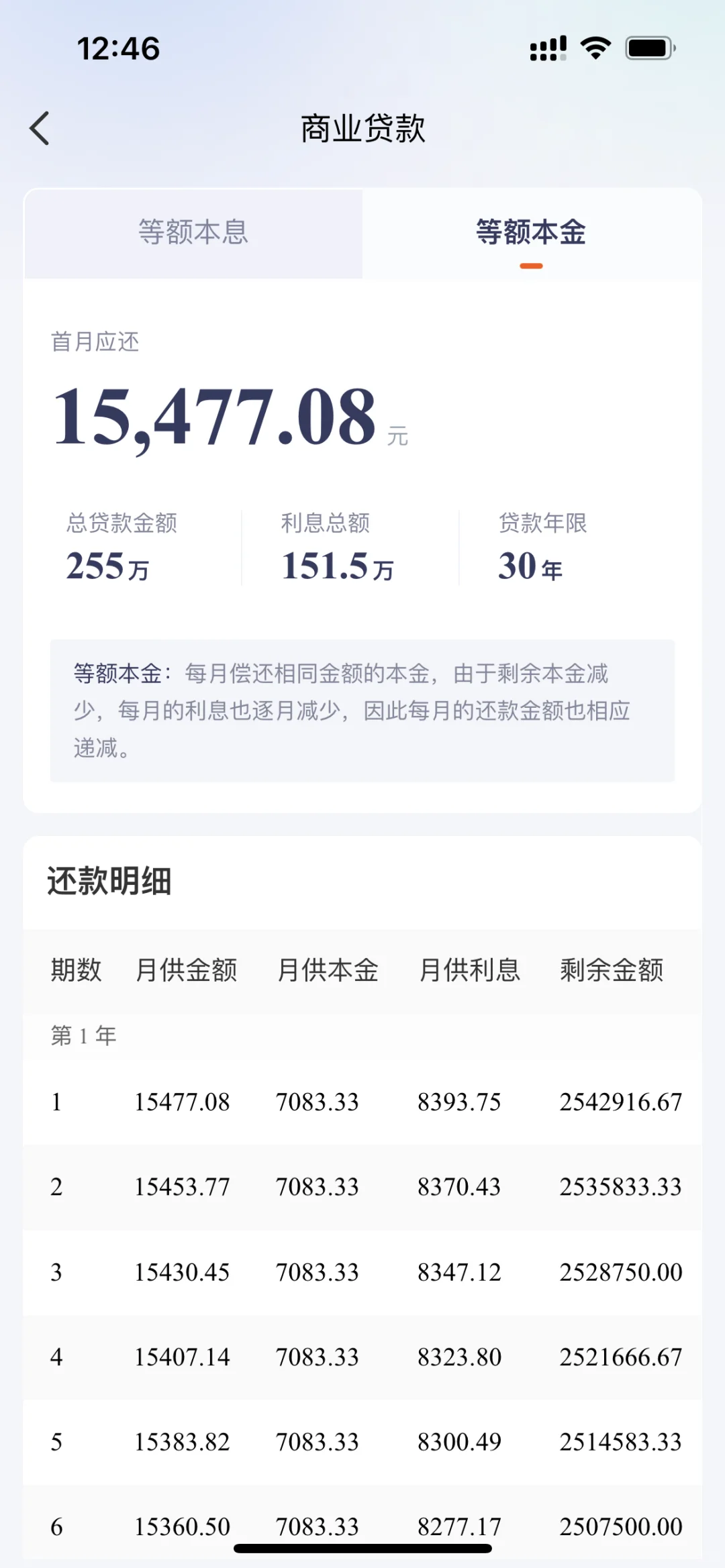Tap the 还款明细 section heading
The height and width of the screenshot is (1568, 725).
tap(109, 881)
